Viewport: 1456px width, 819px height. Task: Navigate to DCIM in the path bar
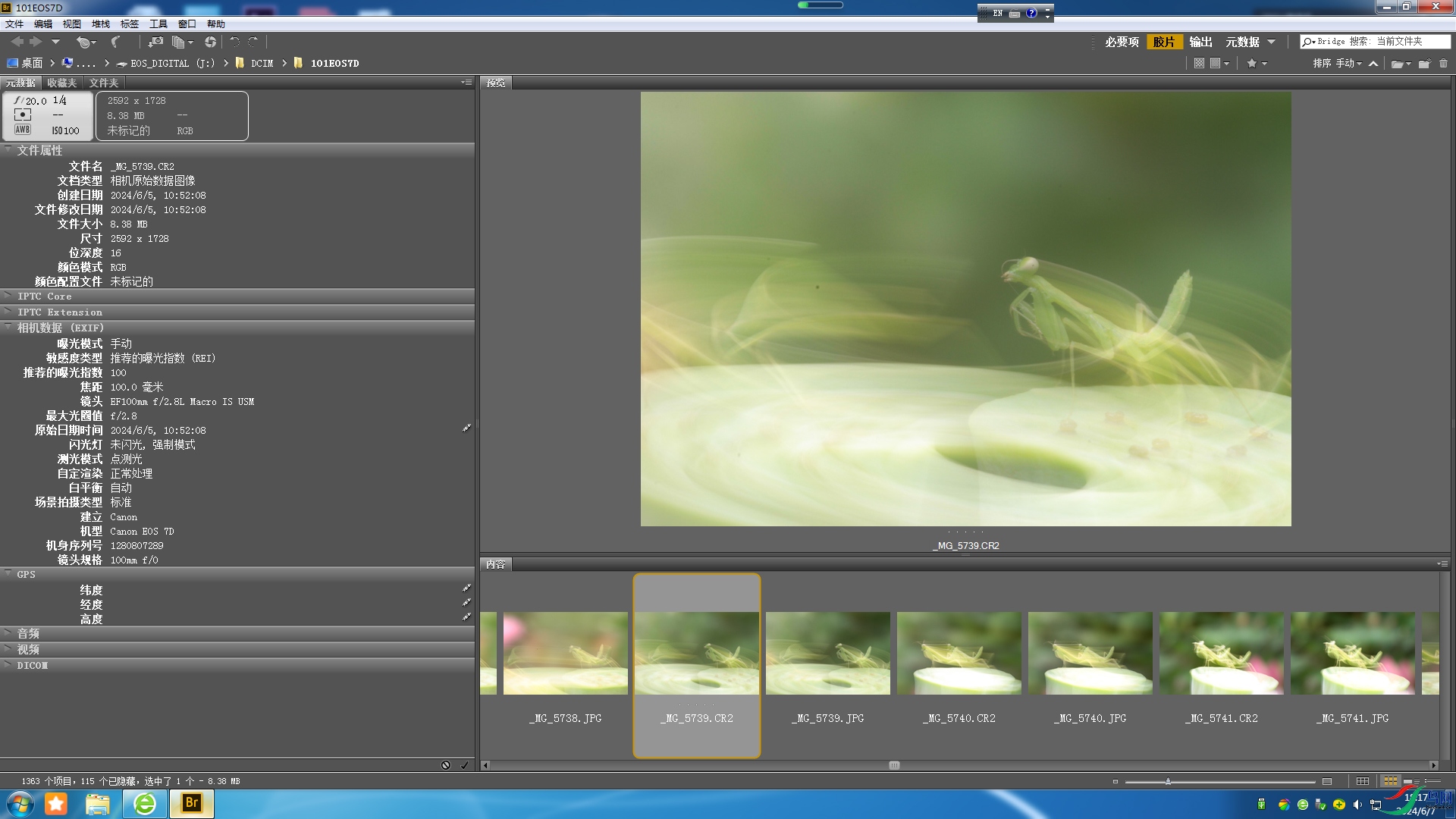pos(262,64)
